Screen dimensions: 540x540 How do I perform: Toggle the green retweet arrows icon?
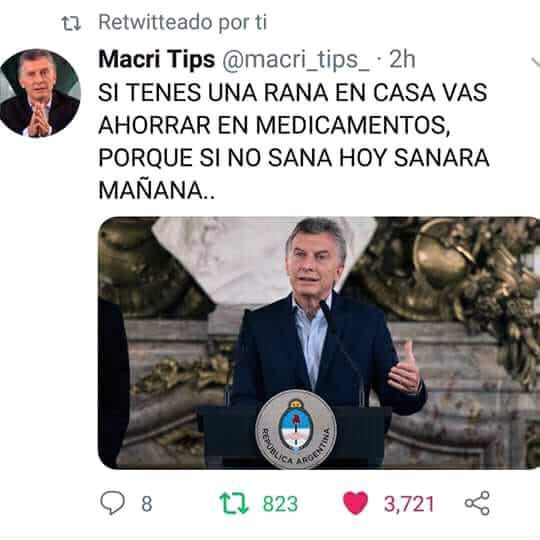tap(234, 503)
